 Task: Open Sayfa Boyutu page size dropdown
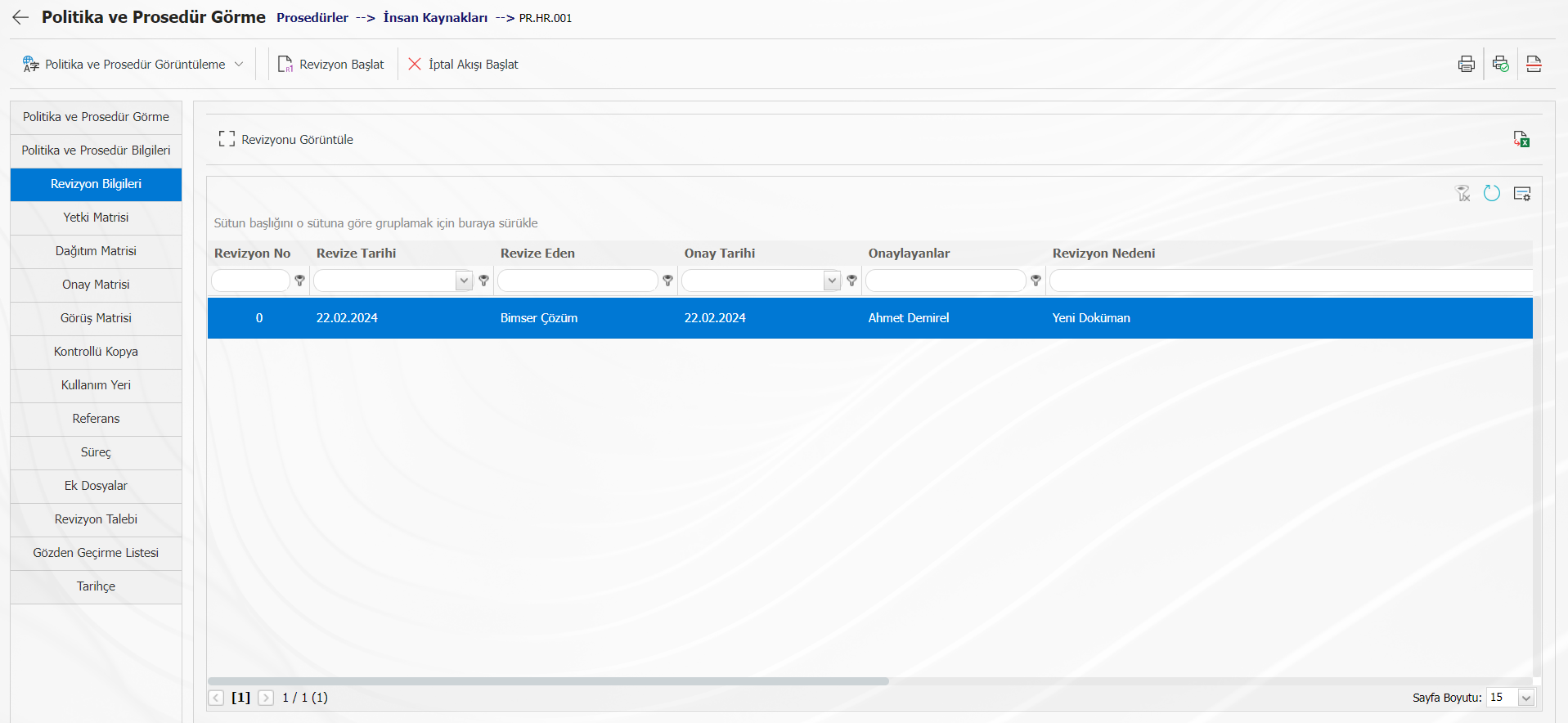click(1526, 698)
